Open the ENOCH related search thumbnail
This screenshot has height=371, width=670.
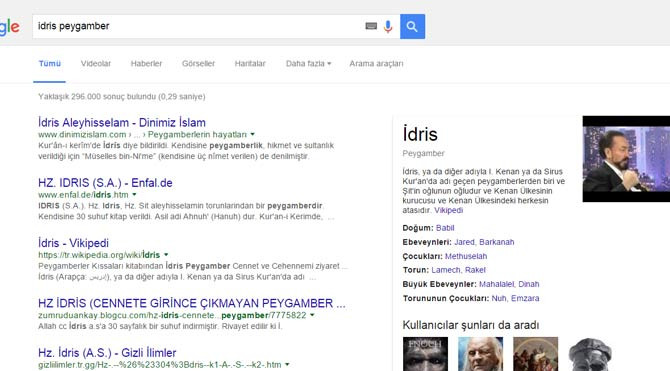[425, 354]
